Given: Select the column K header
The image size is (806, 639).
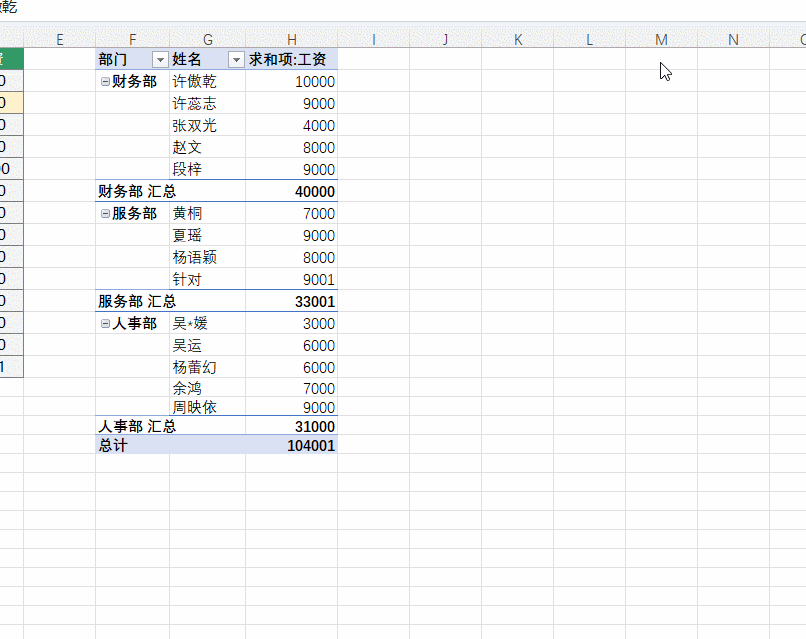Looking at the screenshot, I should 517,39.
